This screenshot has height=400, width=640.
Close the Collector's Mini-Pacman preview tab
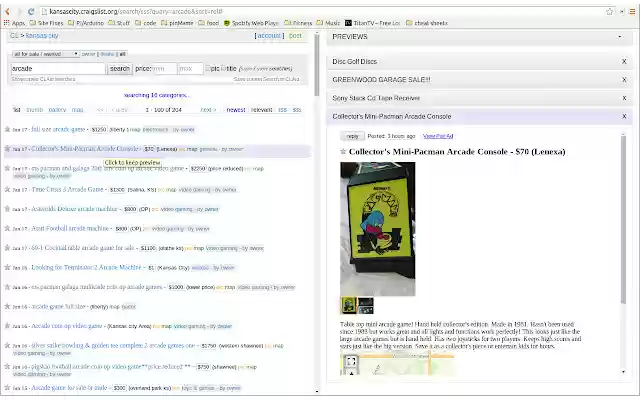click(x=624, y=117)
